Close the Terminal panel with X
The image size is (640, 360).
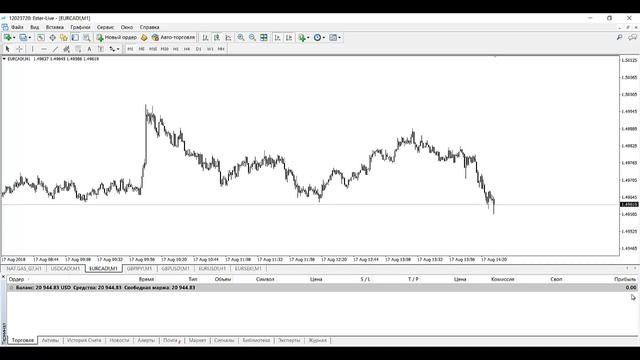pos(3,277)
